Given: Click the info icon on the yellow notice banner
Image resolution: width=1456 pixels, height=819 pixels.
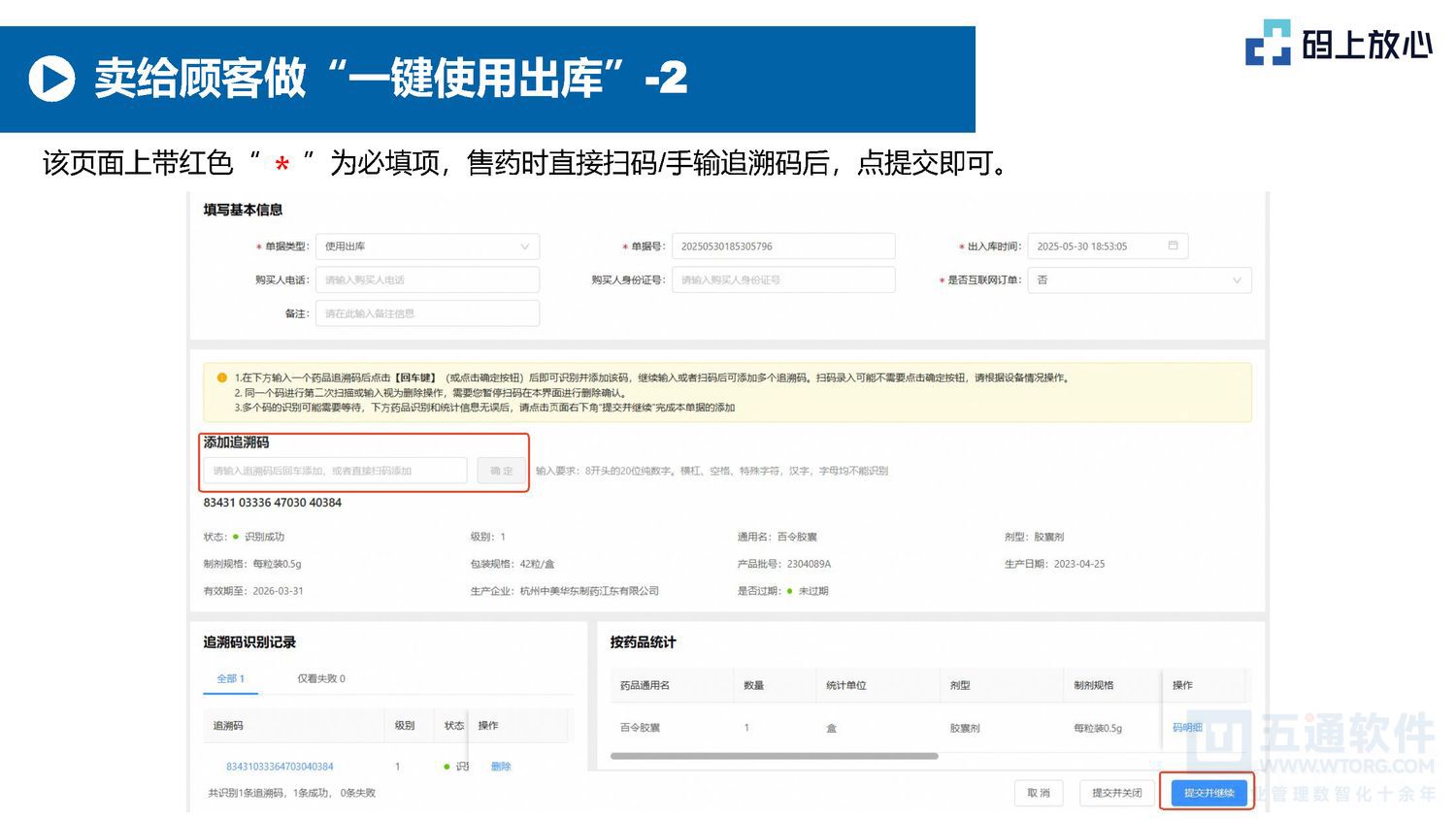Looking at the screenshot, I should (x=219, y=378).
